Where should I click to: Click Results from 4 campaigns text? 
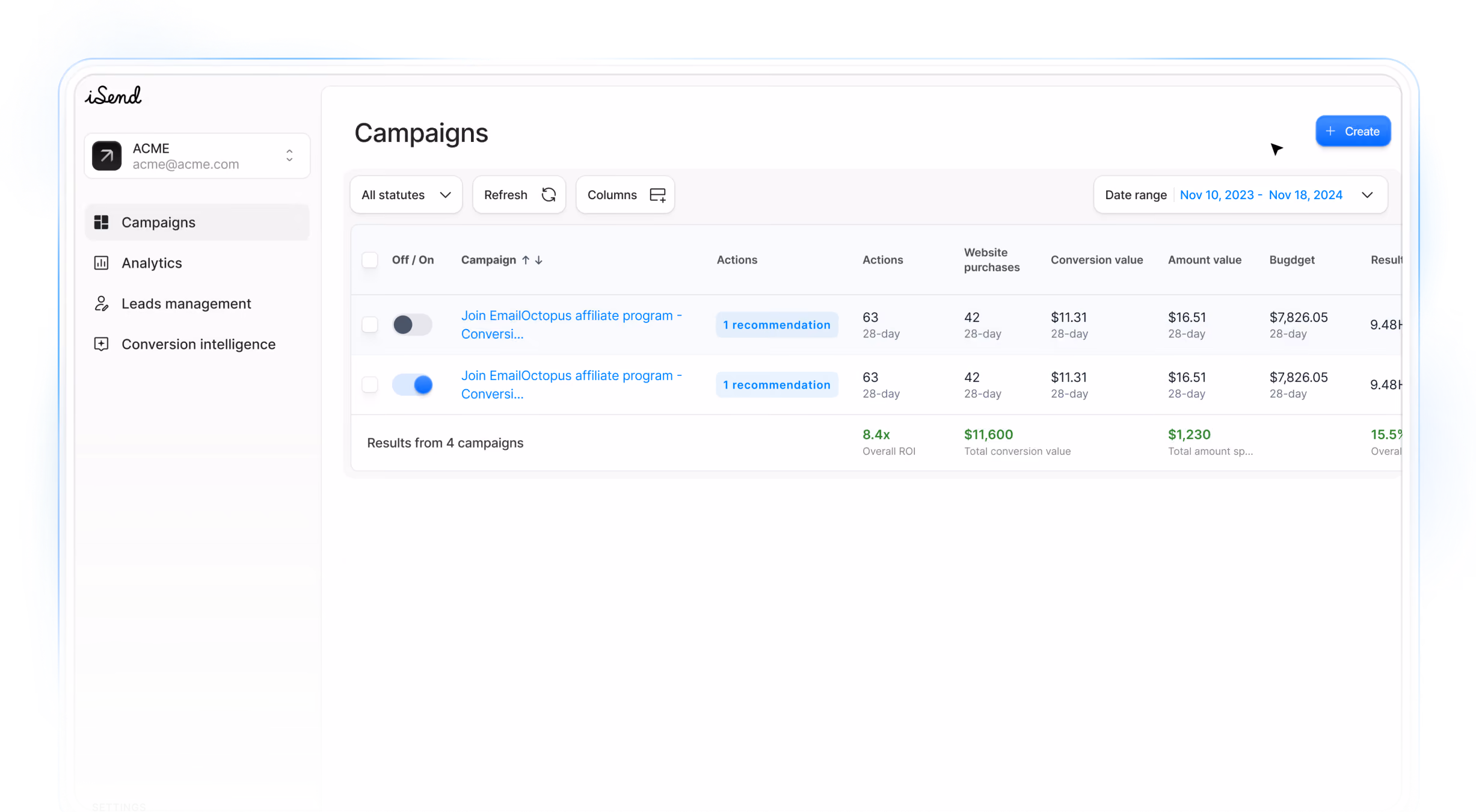pos(445,443)
